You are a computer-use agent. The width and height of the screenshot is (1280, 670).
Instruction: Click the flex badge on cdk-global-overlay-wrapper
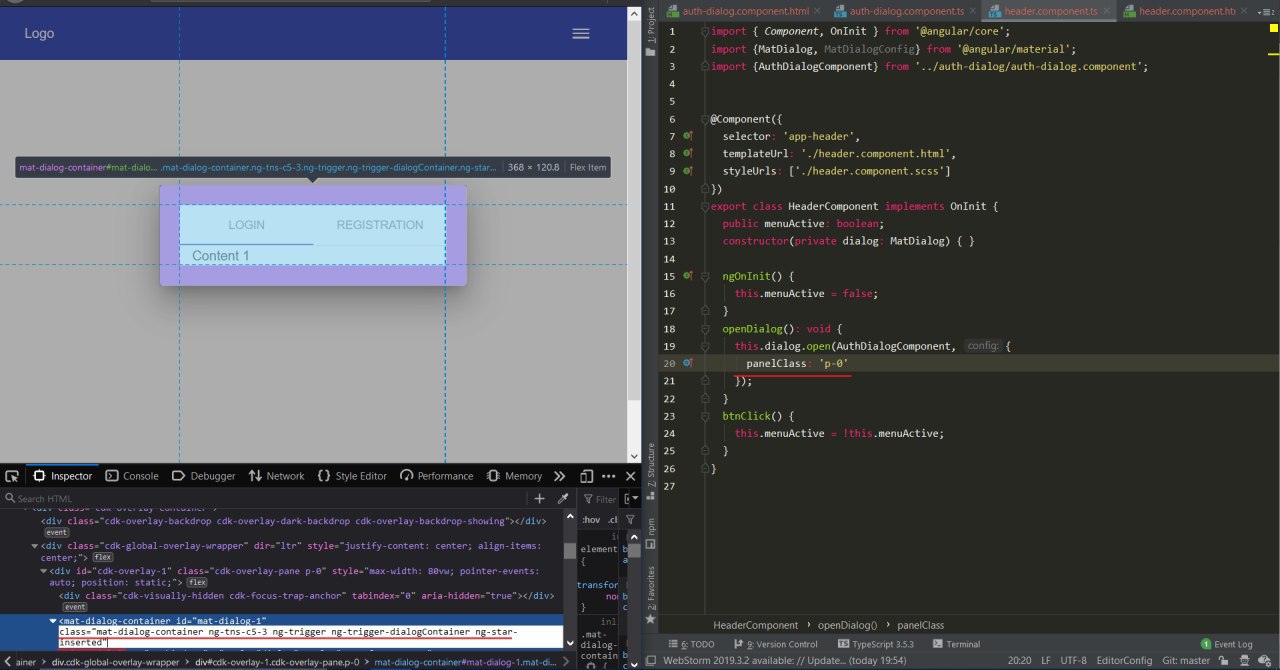coord(104,557)
